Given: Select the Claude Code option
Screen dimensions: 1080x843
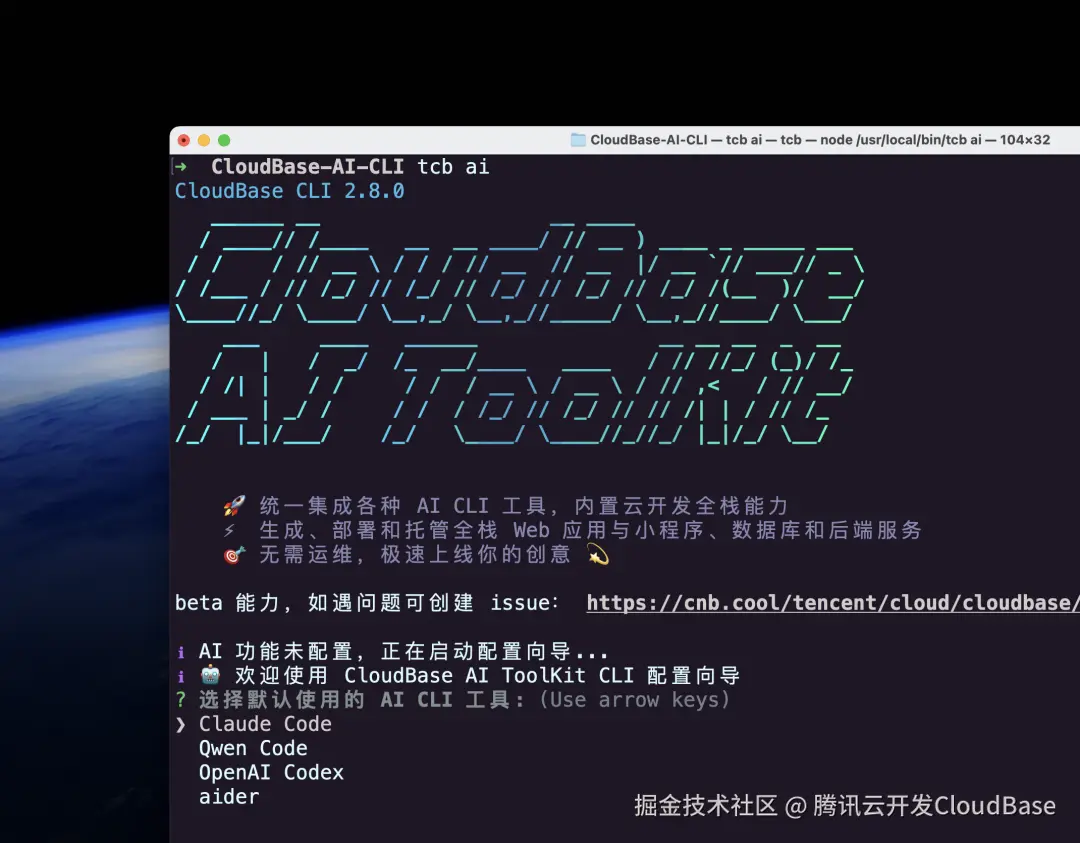Looking at the screenshot, I should [265, 723].
